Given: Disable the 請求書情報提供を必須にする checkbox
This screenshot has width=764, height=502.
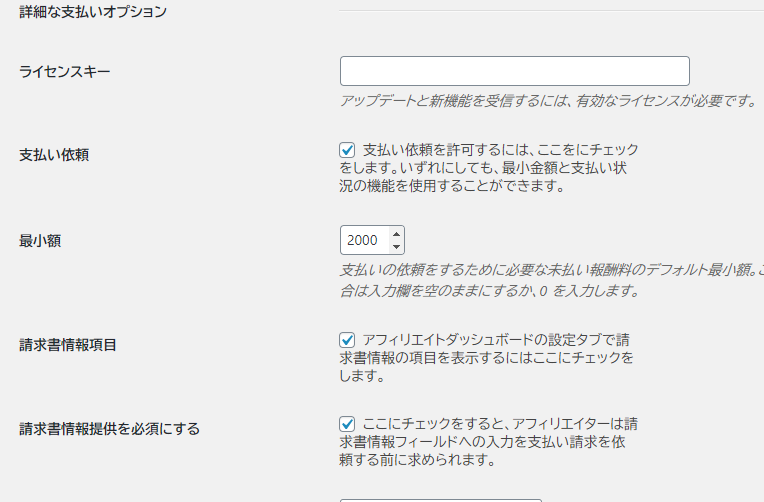Looking at the screenshot, I should 347,424.
